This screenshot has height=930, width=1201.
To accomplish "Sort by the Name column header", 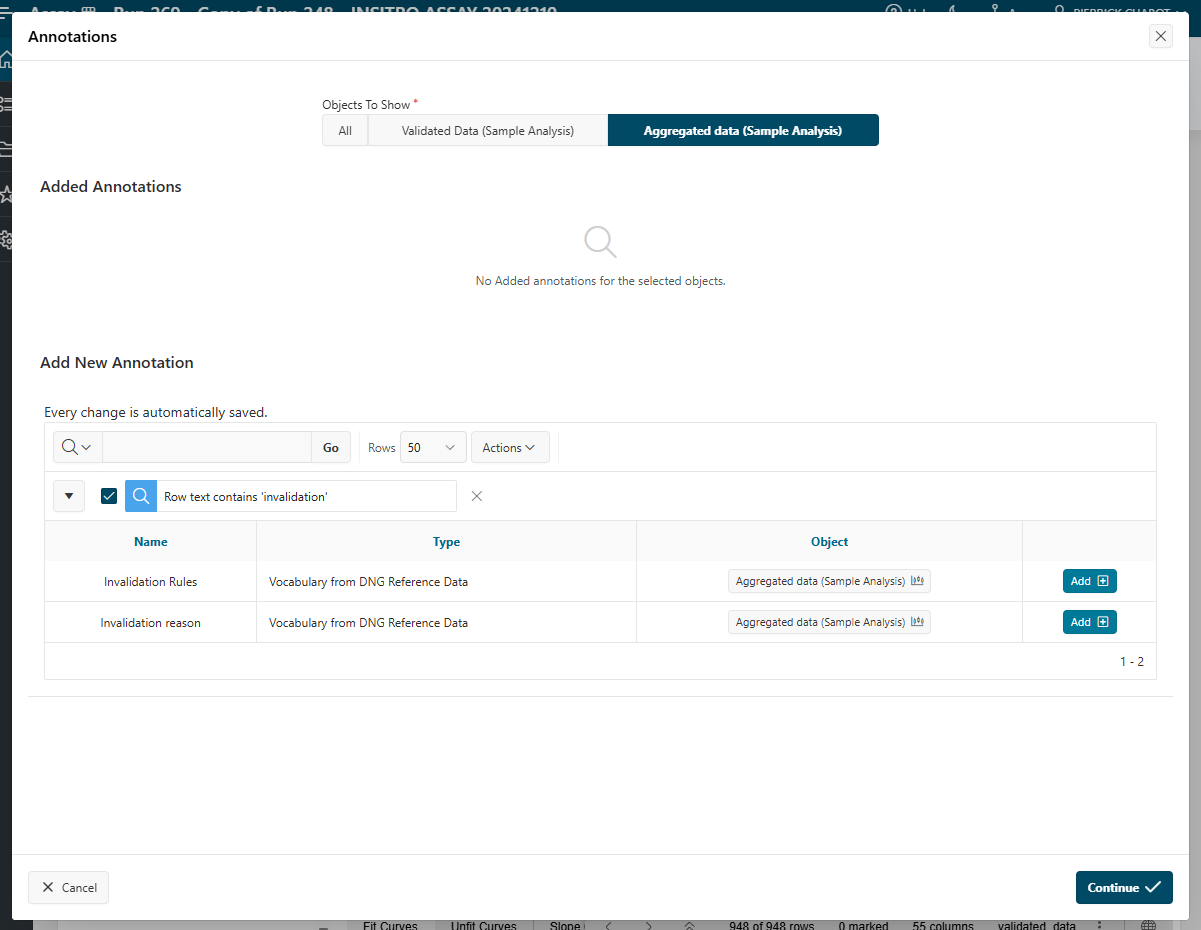I will tap(151, 541).
